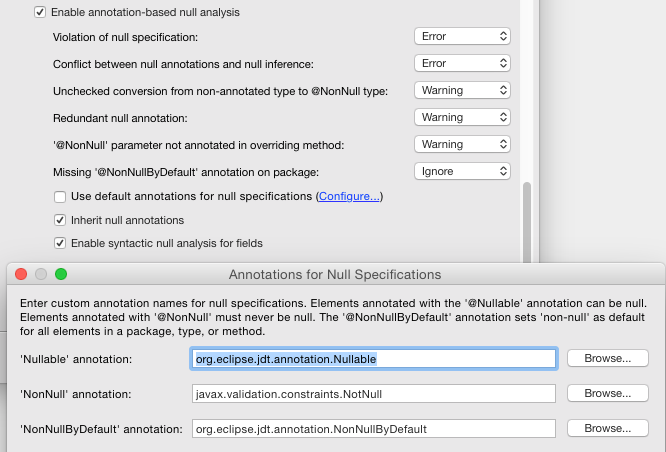This screenshot has height=452, width=666.
Task: Expand Redundant null annotation severity dropdown
Action: click(x=462, y=117)
